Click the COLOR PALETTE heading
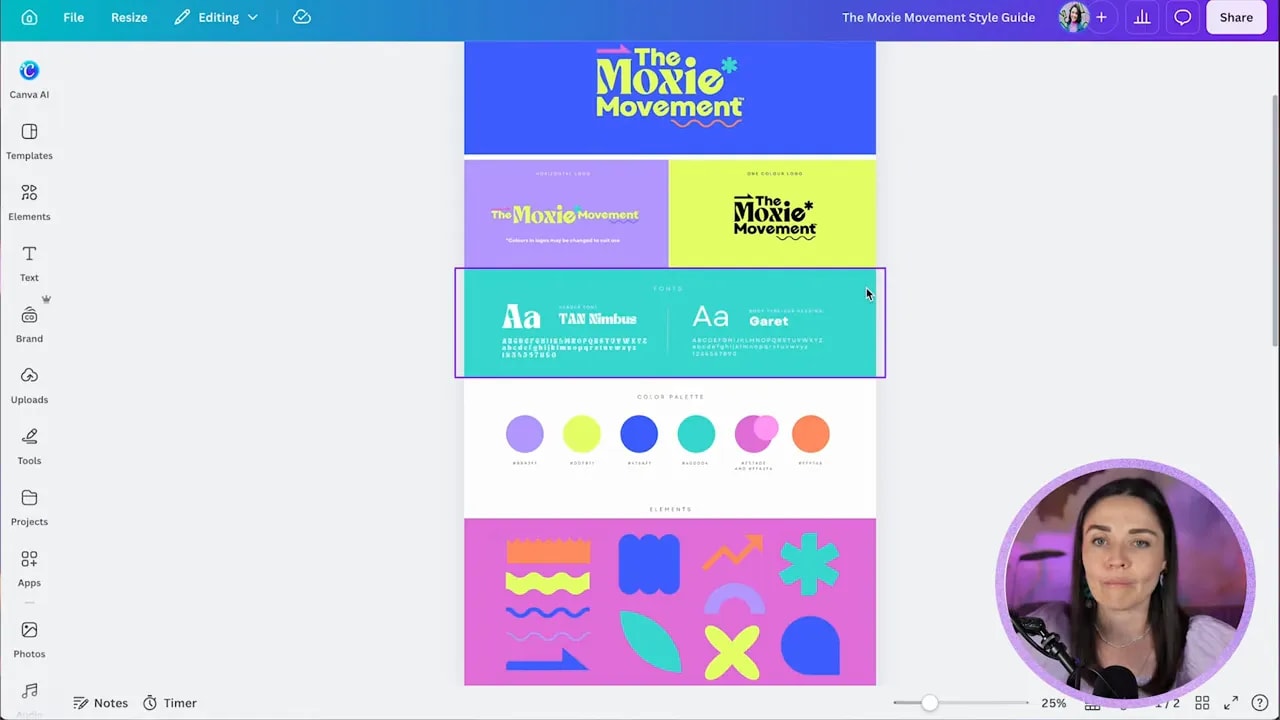This screenshot has height=720, width=1280. pyautogui.click(x=670, y=397)
